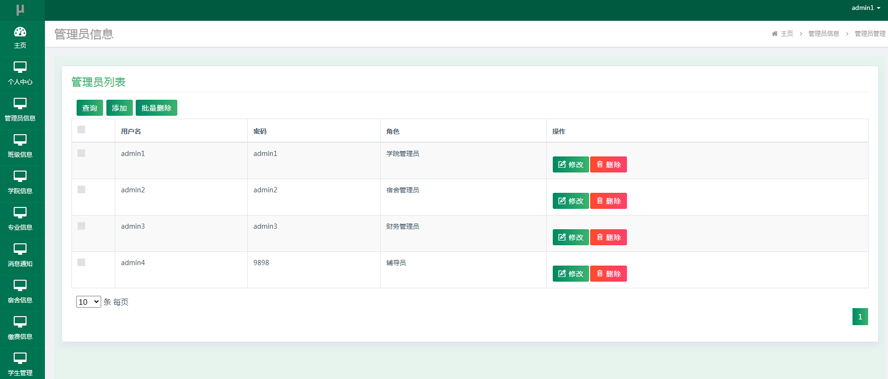Viewport: 888px width, 379px height.
Task: Click 批量删除 button
Action: click(x=156, y=108)
